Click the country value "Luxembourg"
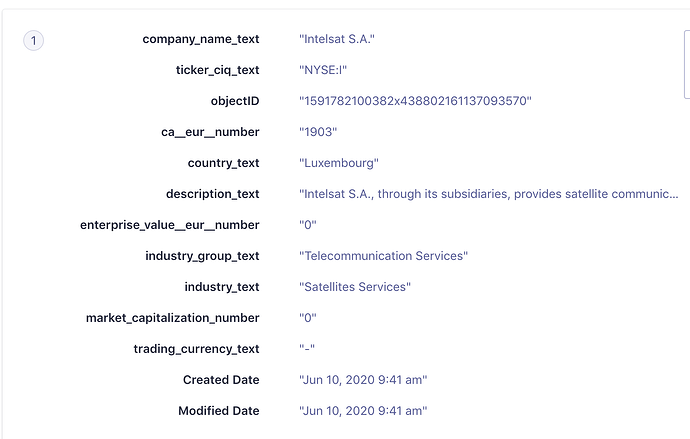690x439 pixels. (339, 163)
